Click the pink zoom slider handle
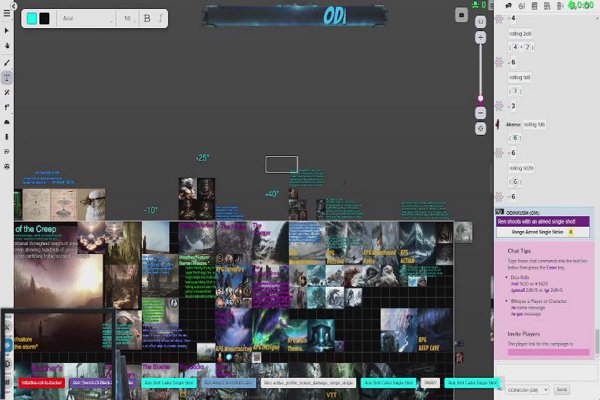Viewport: 600px width, 400px height. point(481,99)
